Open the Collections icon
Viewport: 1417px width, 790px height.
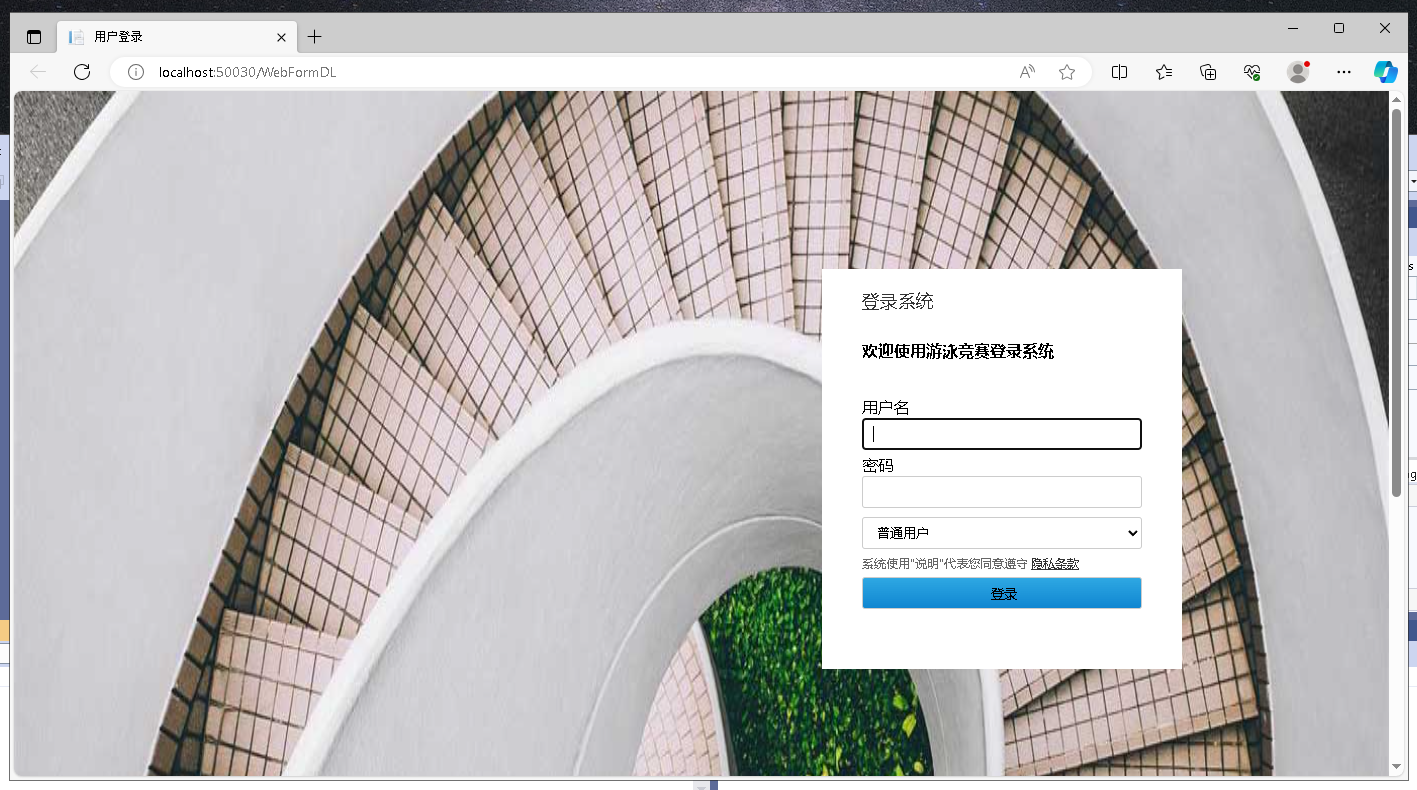[x=1208, y=72]
